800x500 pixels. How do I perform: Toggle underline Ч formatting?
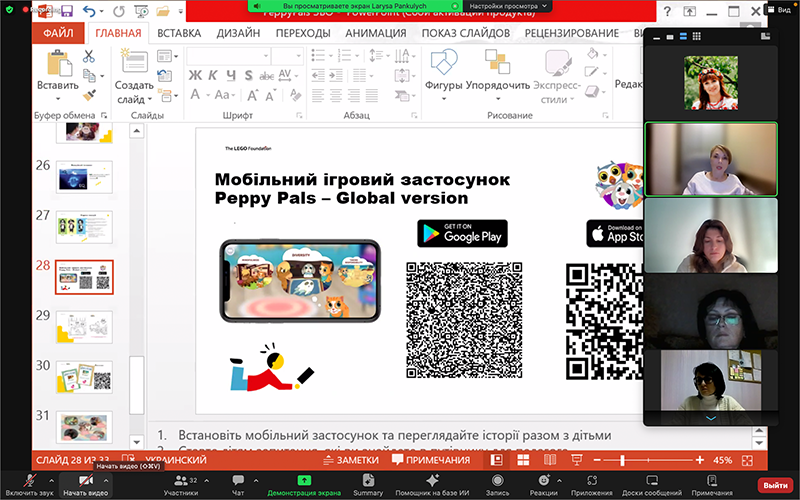tap(231, 76)
